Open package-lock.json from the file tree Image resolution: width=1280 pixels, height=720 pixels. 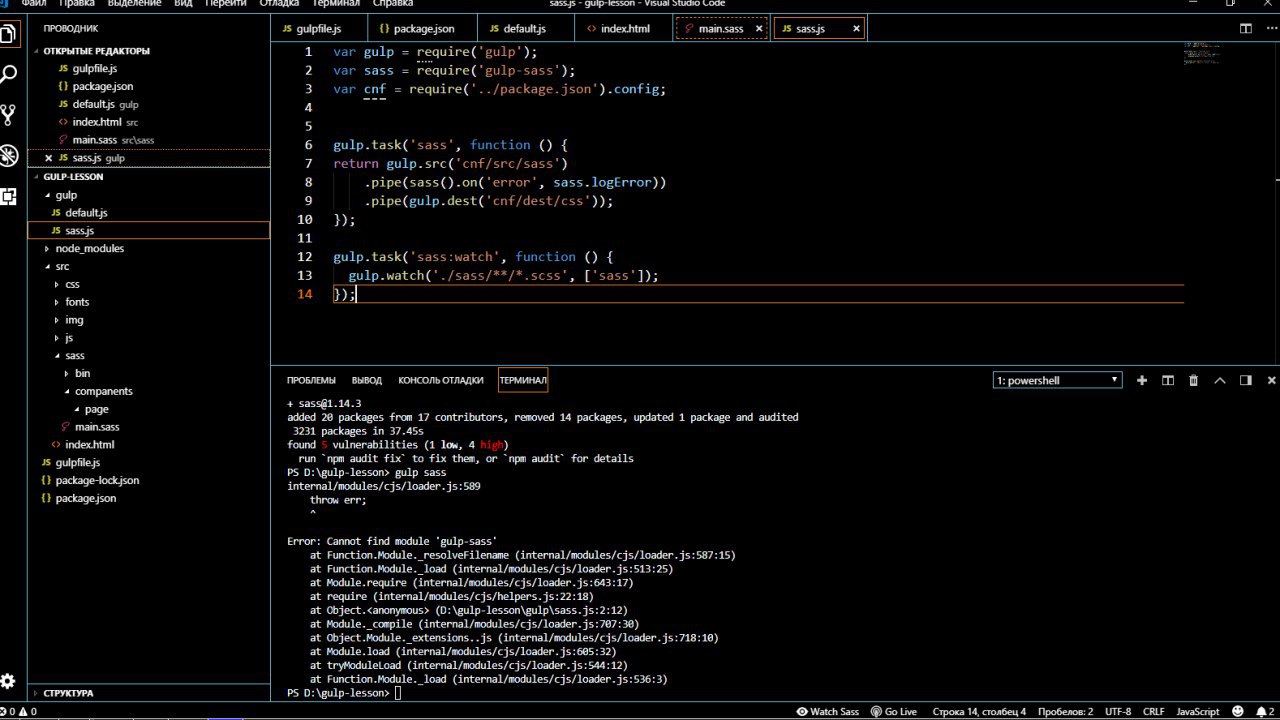click(97, 481)
